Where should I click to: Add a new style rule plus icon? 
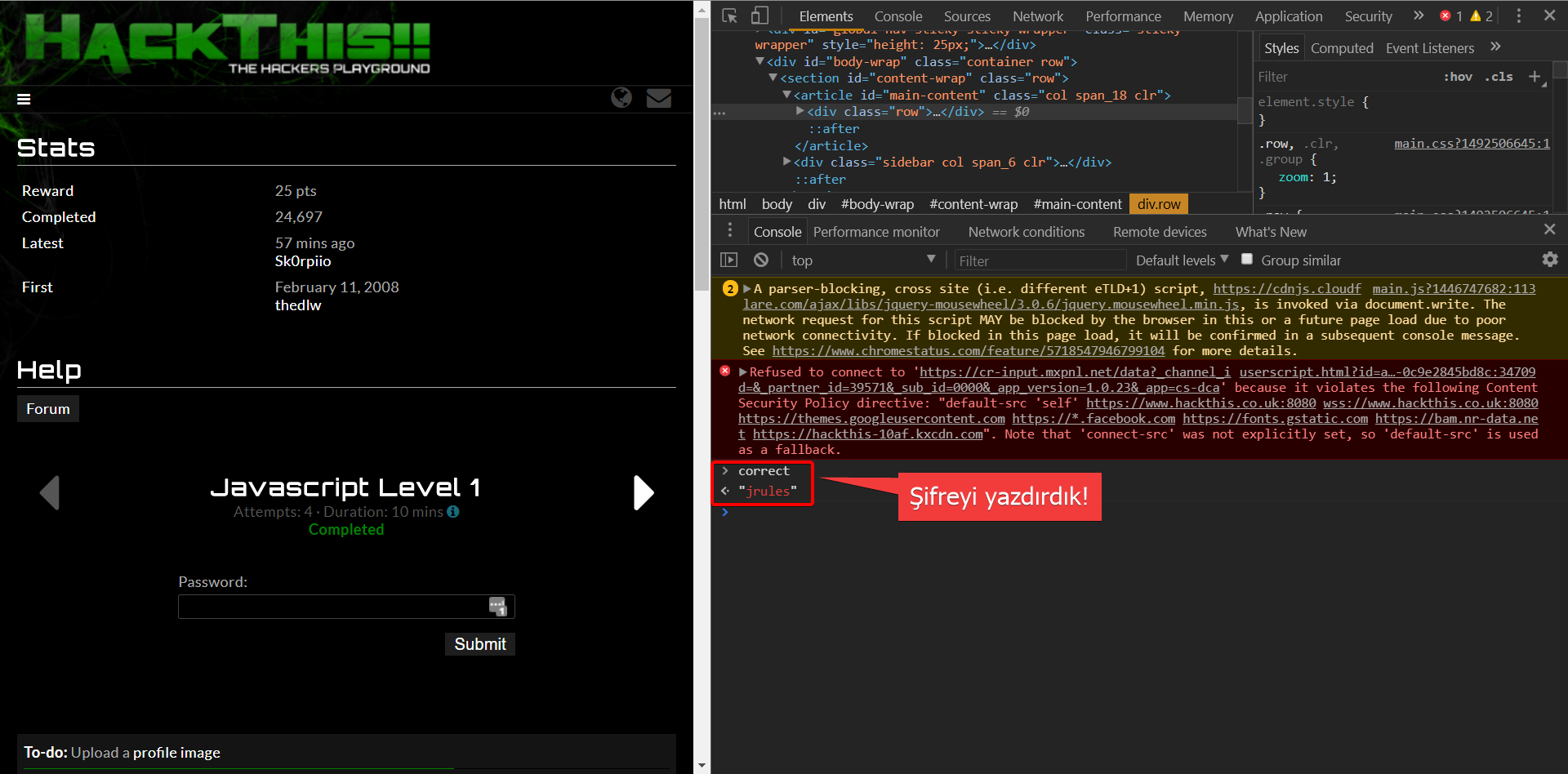coord(1535,77)
